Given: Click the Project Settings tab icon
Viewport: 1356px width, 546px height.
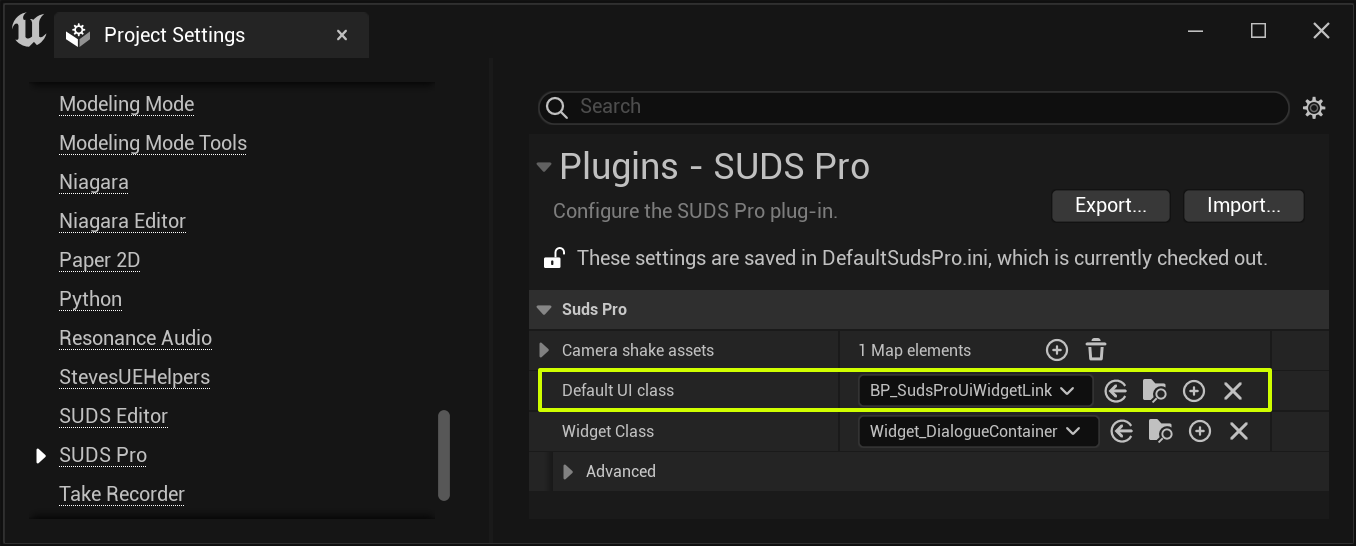Looking at the screenshot, I should pyautogui.click(x=77, y=36).
